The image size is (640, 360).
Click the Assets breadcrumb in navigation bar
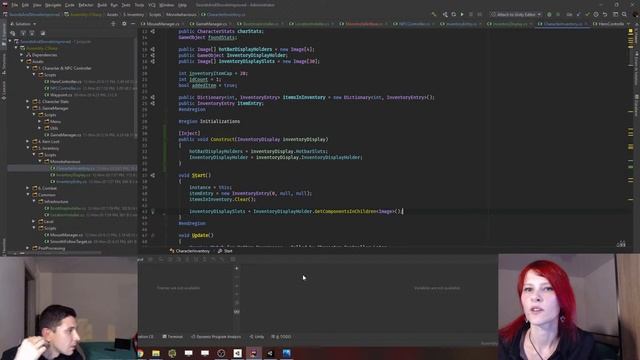coord(113,14)
